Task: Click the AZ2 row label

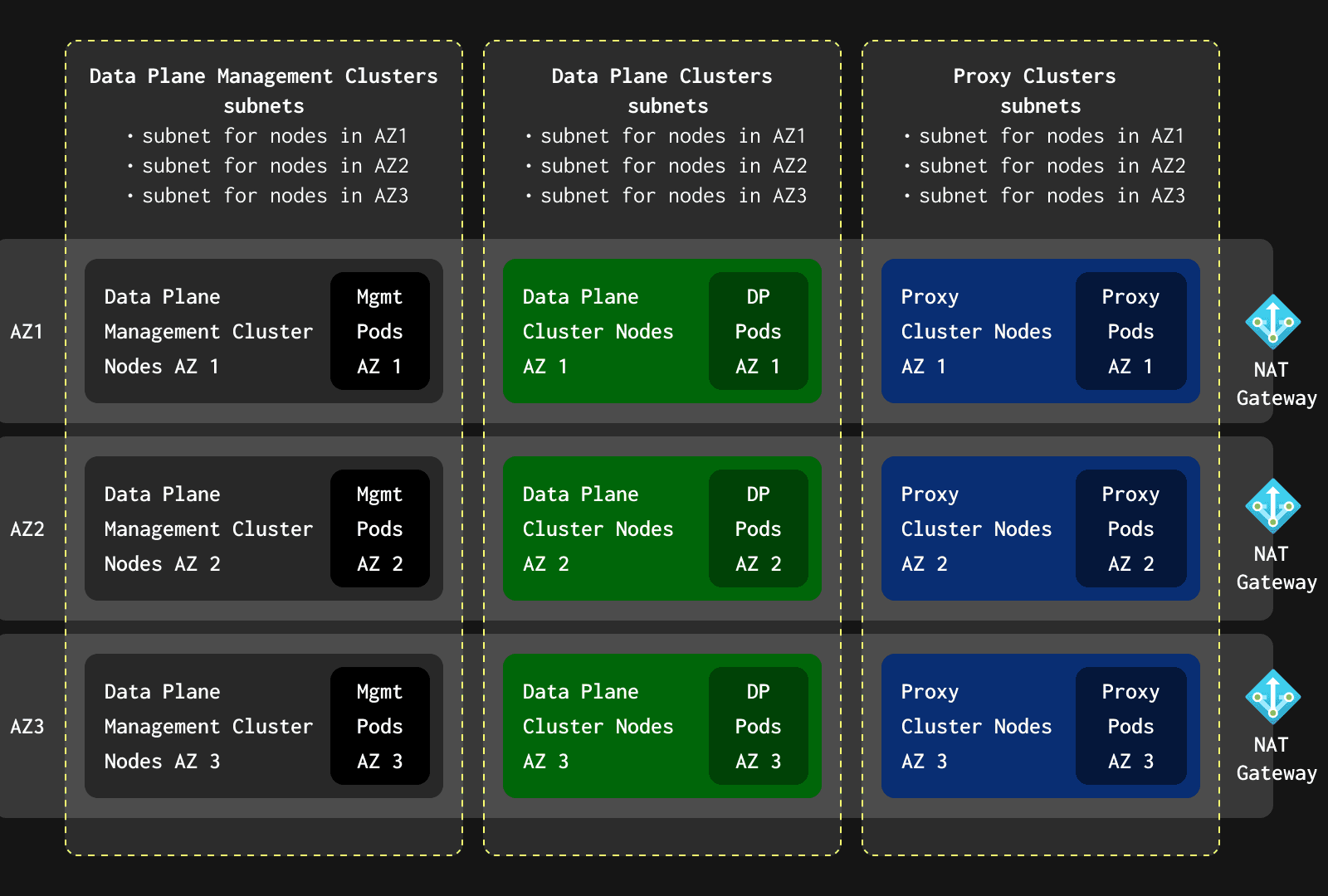Action: pos(27,529)
